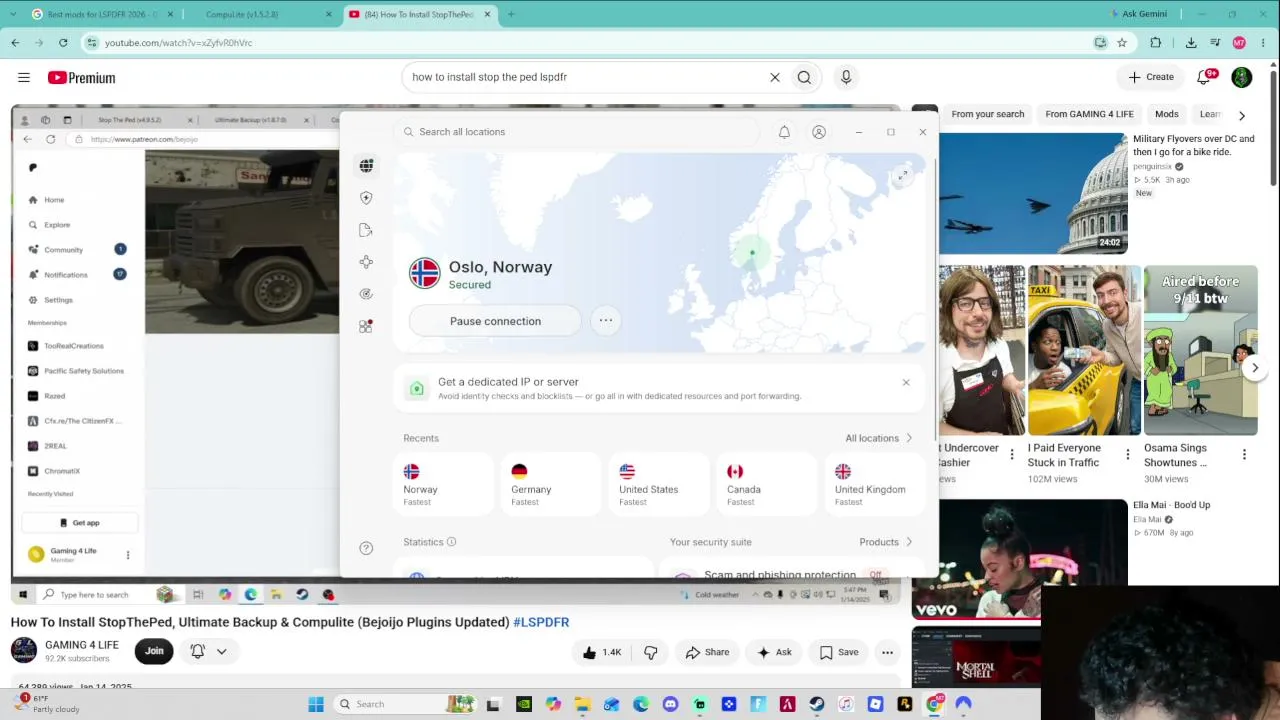Screen dimensions: 1280x720
Task: Dislike the video with thumbs down
Action: 651,652
